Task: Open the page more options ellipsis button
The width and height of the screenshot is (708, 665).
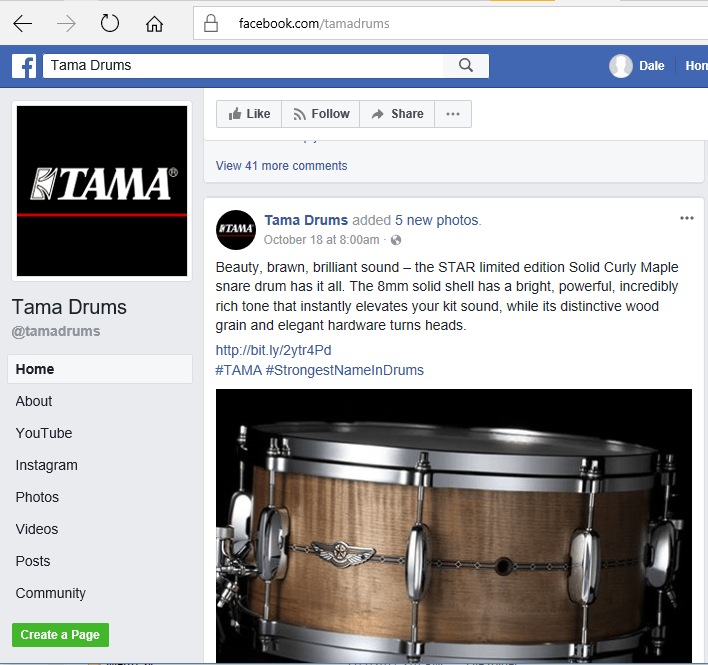Action: pyautogui.click(x=453, y=114)
